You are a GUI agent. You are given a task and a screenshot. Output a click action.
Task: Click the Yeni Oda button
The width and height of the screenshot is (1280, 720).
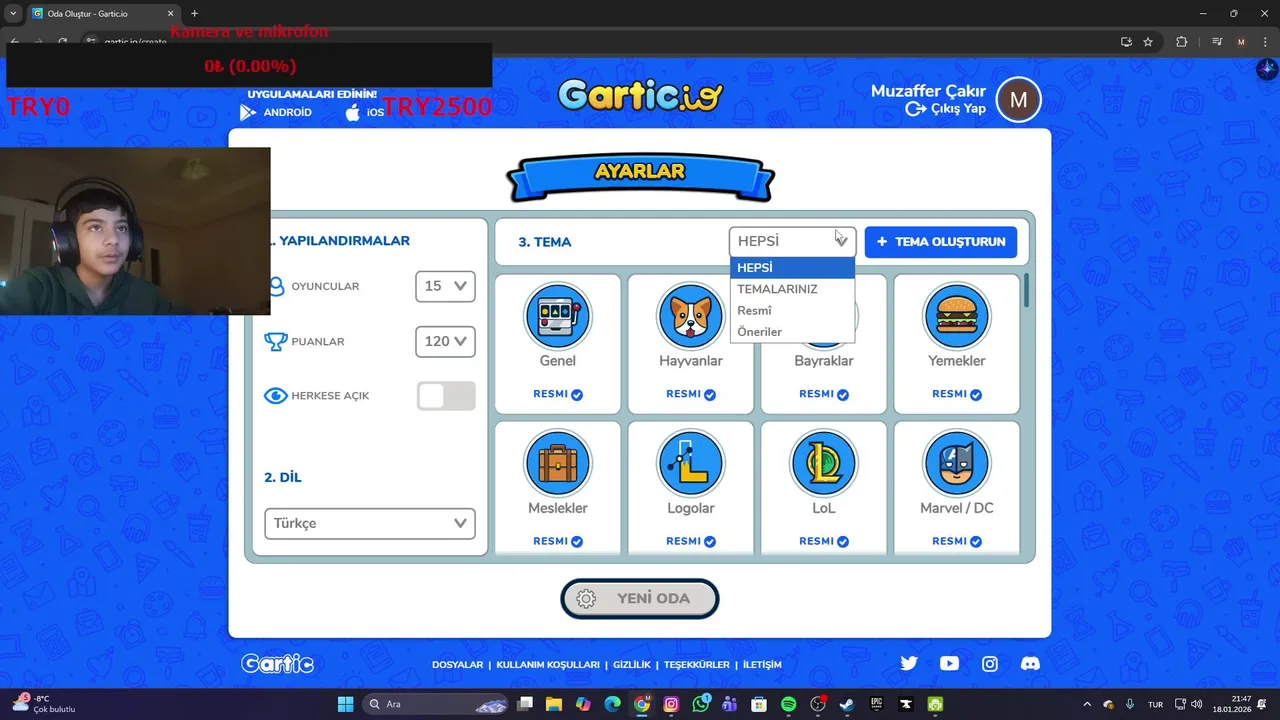pyautogui.click(x=640, y=598)
